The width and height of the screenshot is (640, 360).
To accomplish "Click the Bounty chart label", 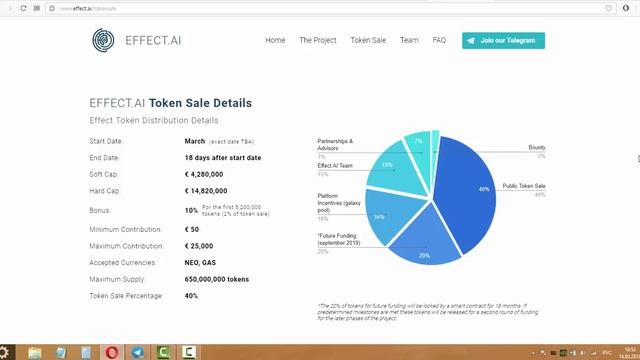I will click(x=537, y=147).
